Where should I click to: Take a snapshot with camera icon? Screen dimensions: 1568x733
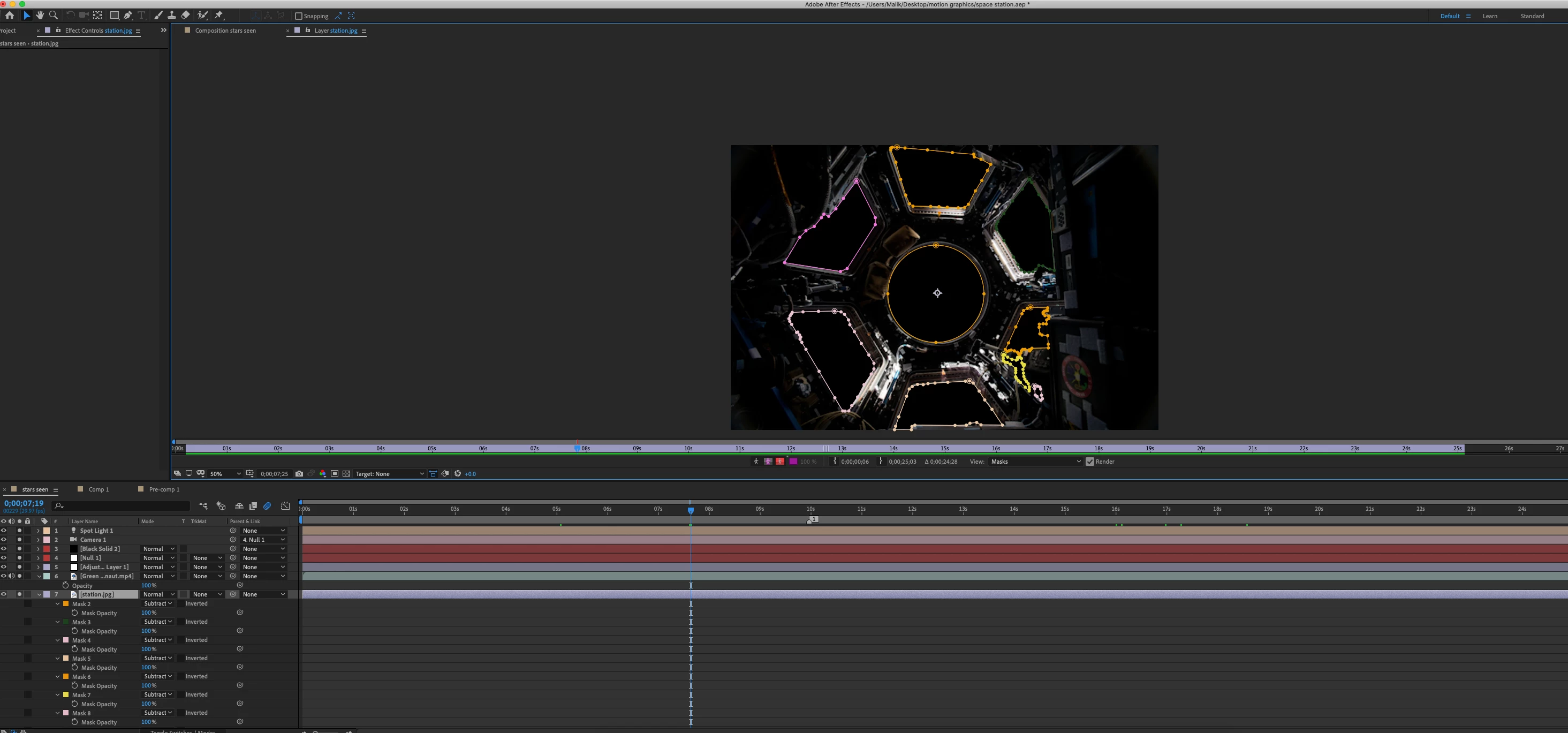pos(299,474)
